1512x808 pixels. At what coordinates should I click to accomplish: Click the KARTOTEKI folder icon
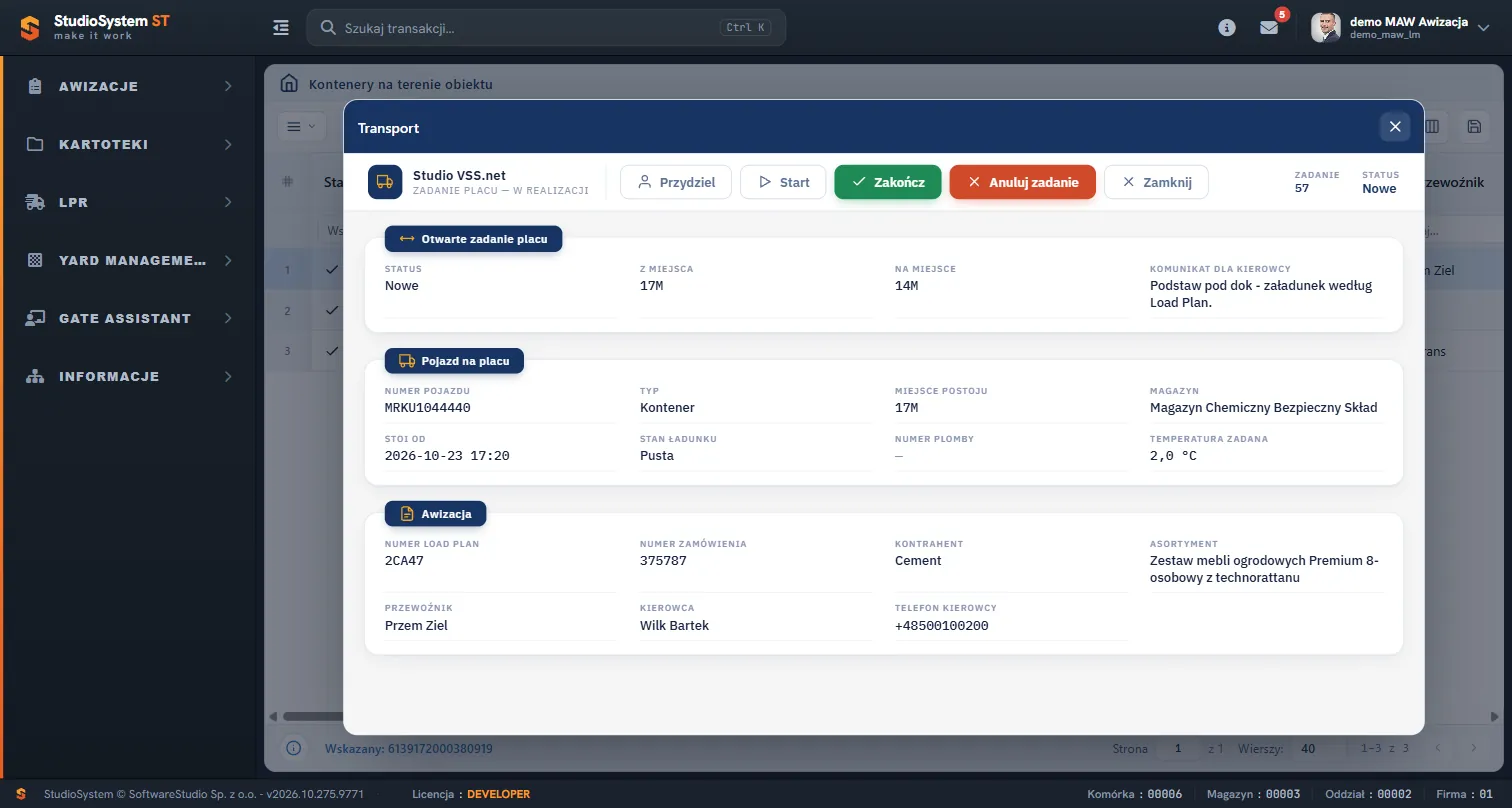click(35, 144)
